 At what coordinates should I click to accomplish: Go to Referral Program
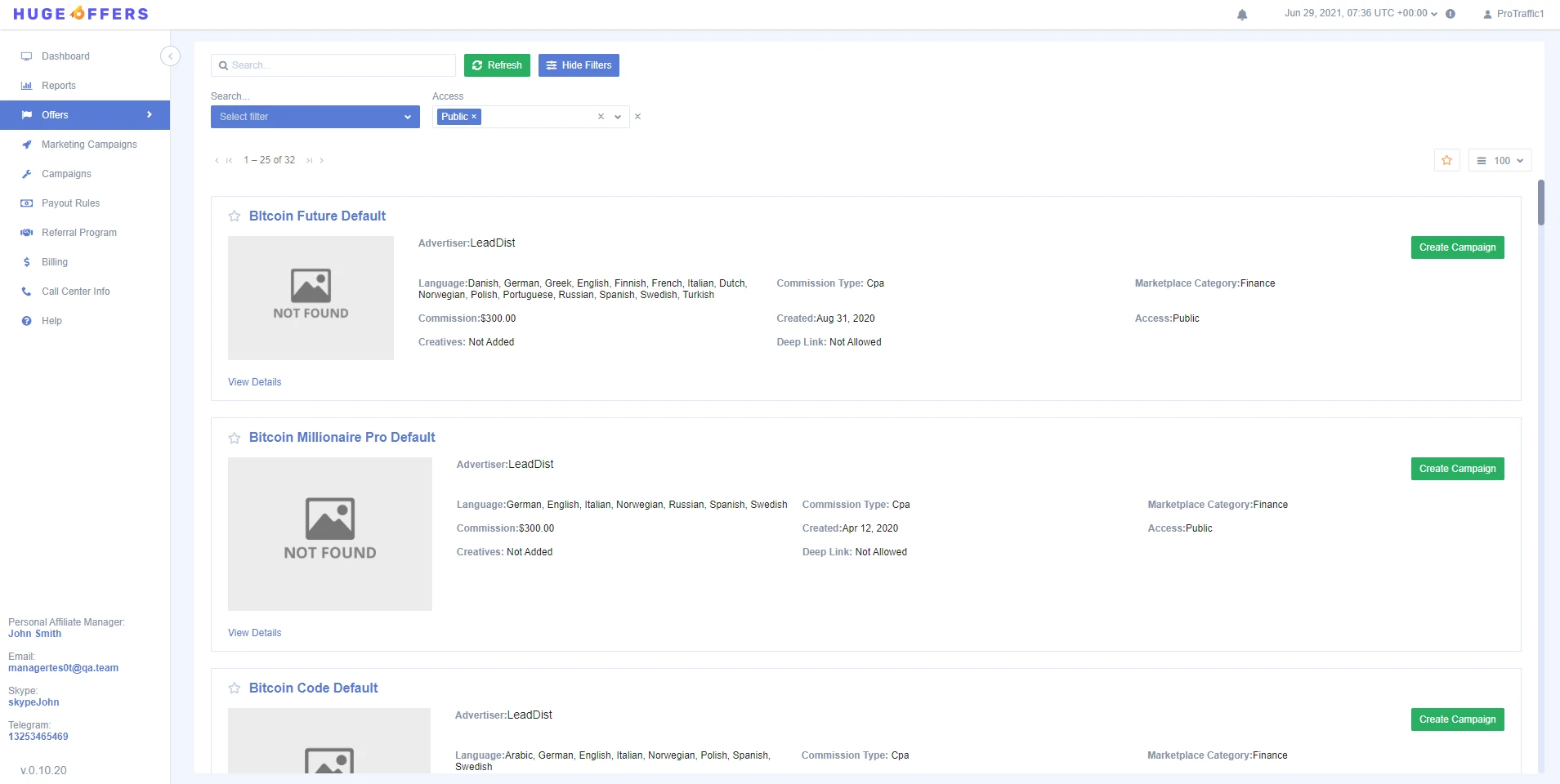(x=79, y=233)
